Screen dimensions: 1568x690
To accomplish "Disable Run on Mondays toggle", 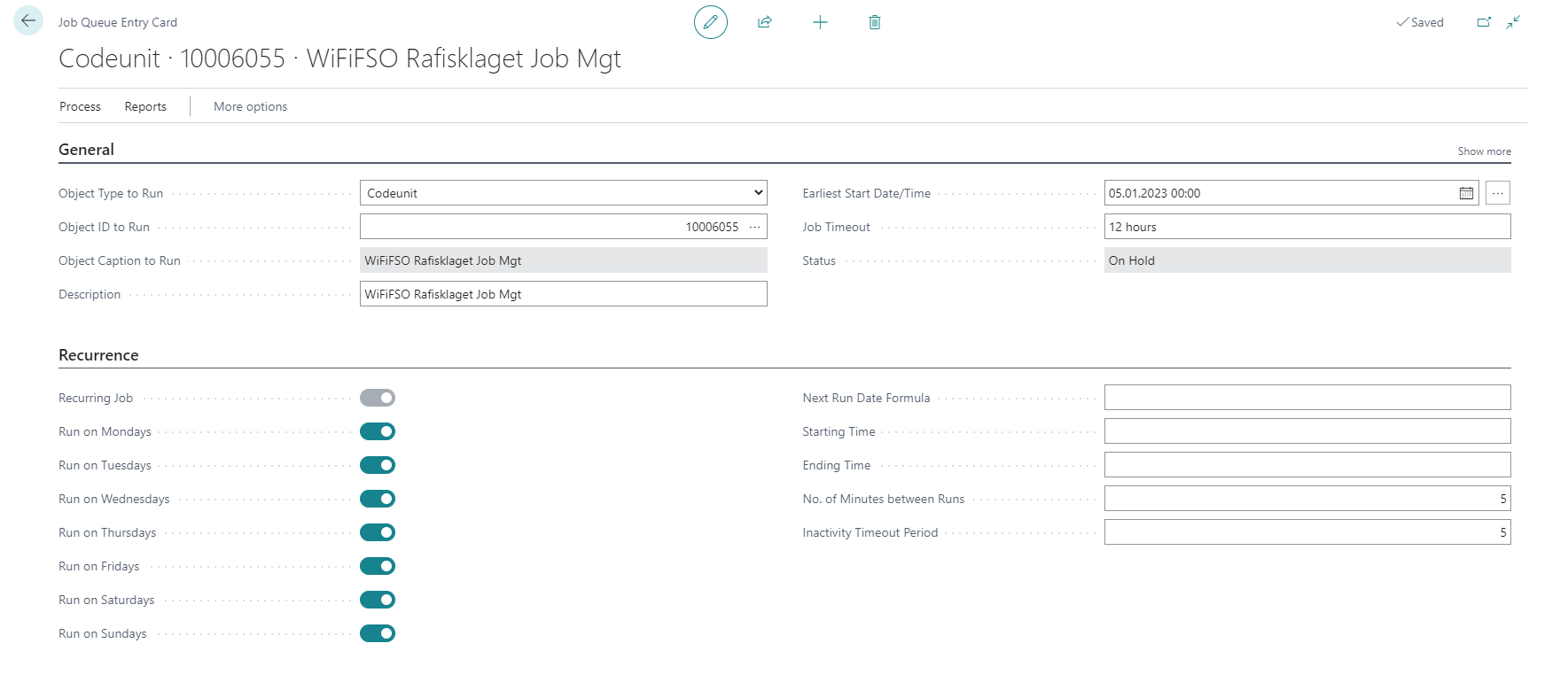I will click(378, 431).
